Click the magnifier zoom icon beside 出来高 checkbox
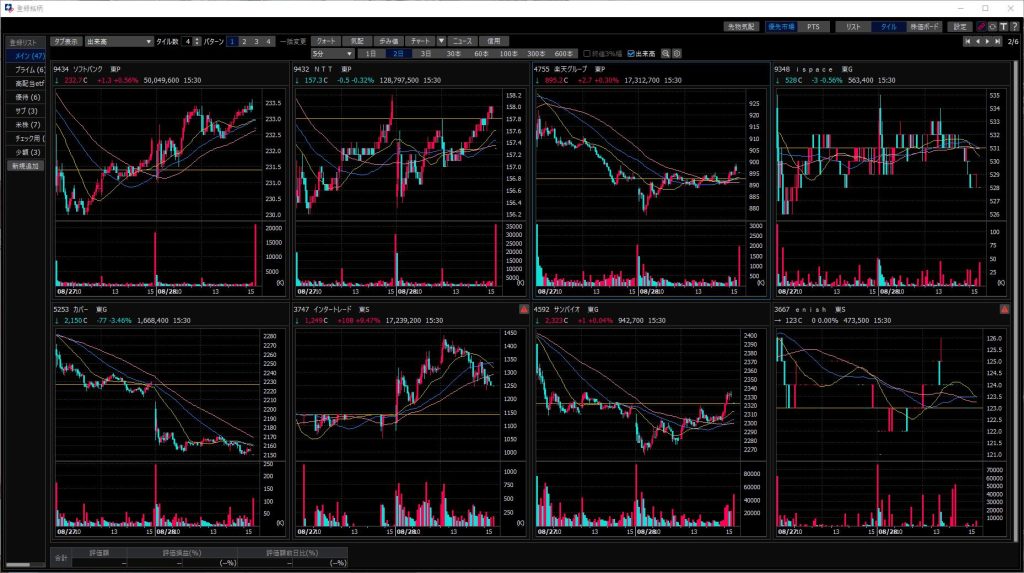The image size is (1024, 573). 666,53
